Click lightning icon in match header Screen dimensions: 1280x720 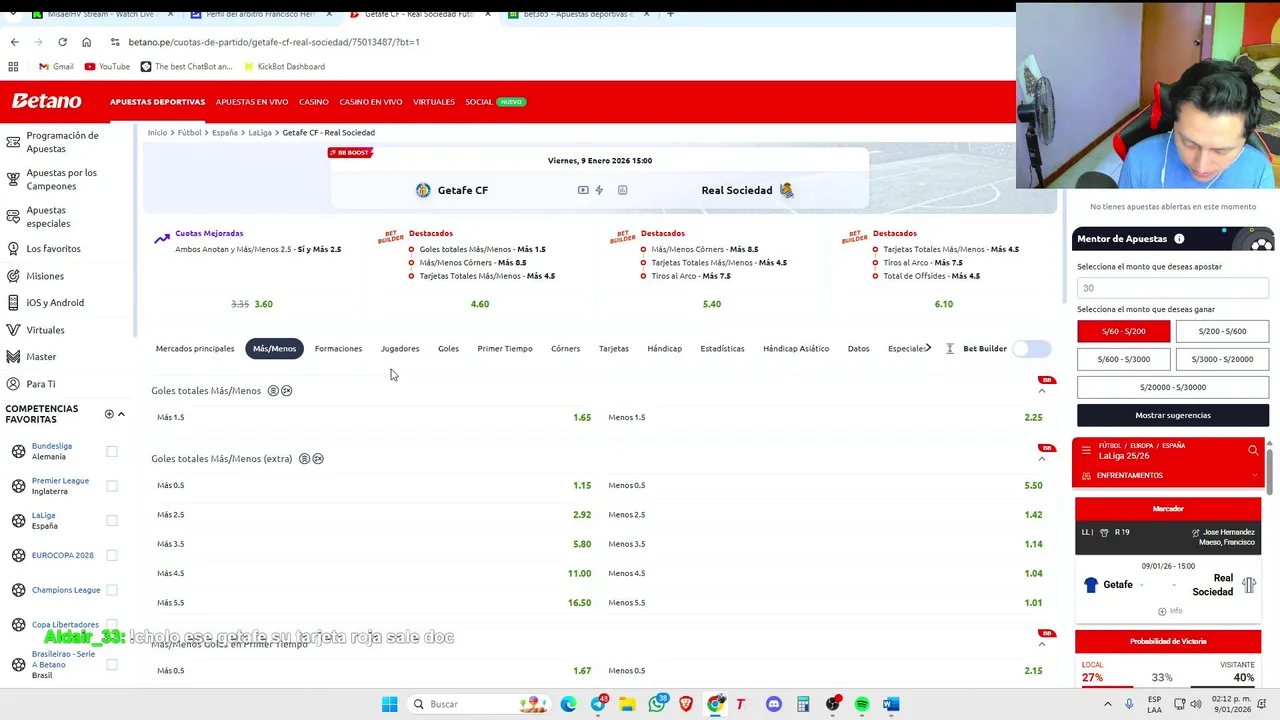599,190
